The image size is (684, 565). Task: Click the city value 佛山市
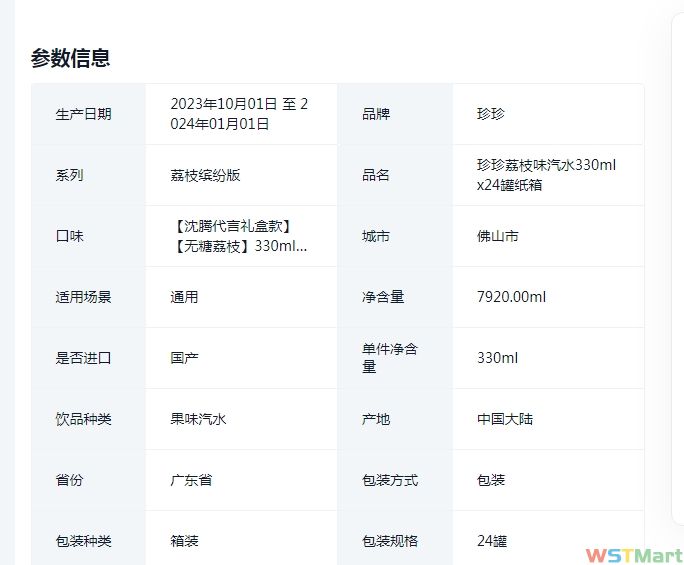pyautogui.click(x=498, y=237)
